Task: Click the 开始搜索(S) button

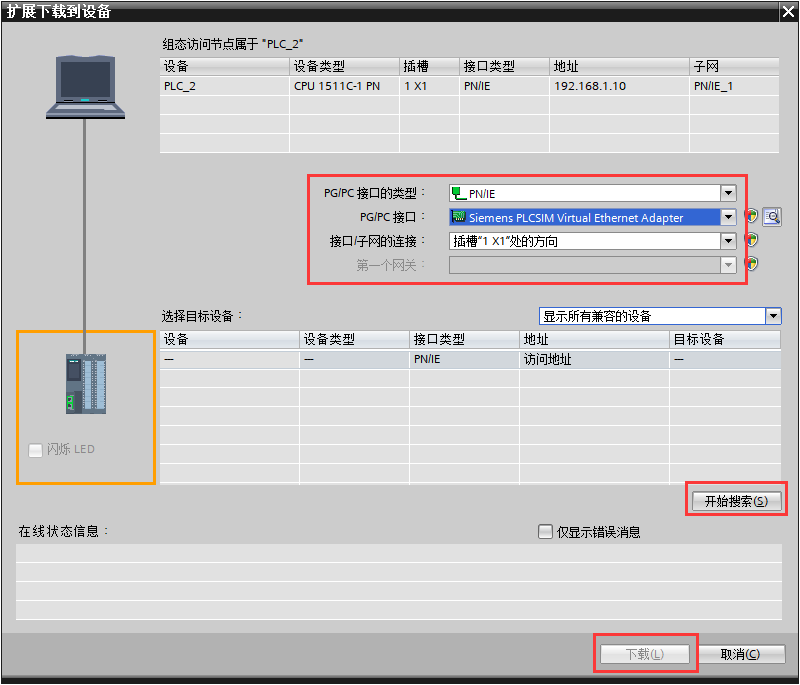Action: click(x=736, y=501)
